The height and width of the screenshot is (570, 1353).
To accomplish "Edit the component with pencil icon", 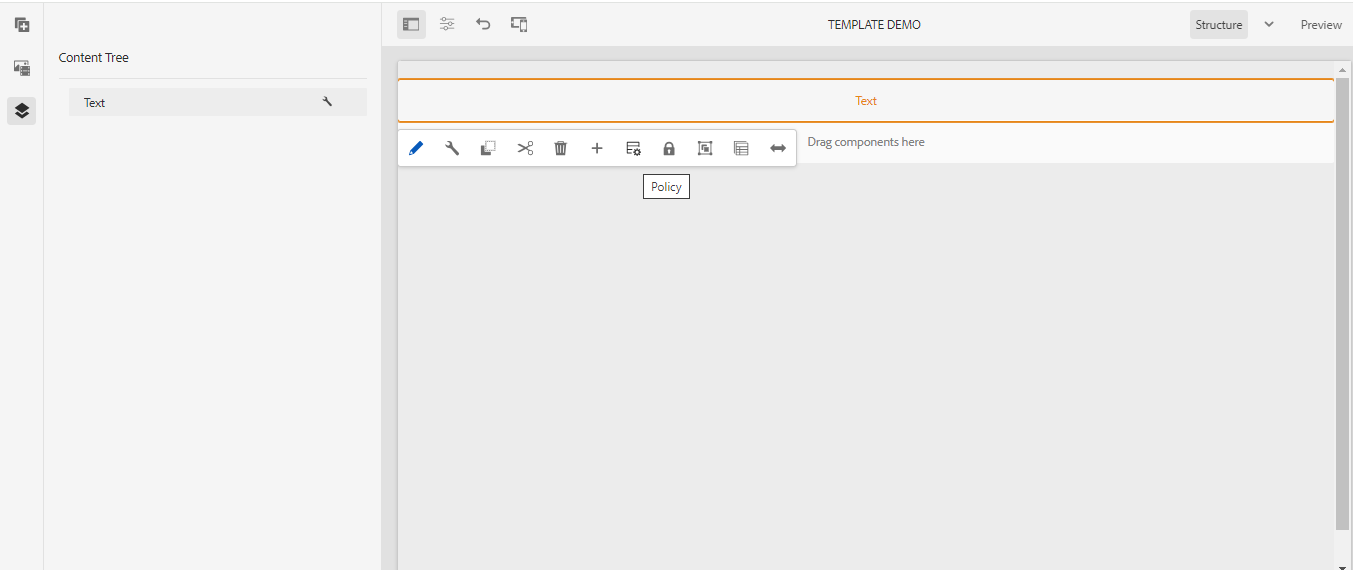I will 416,148.
